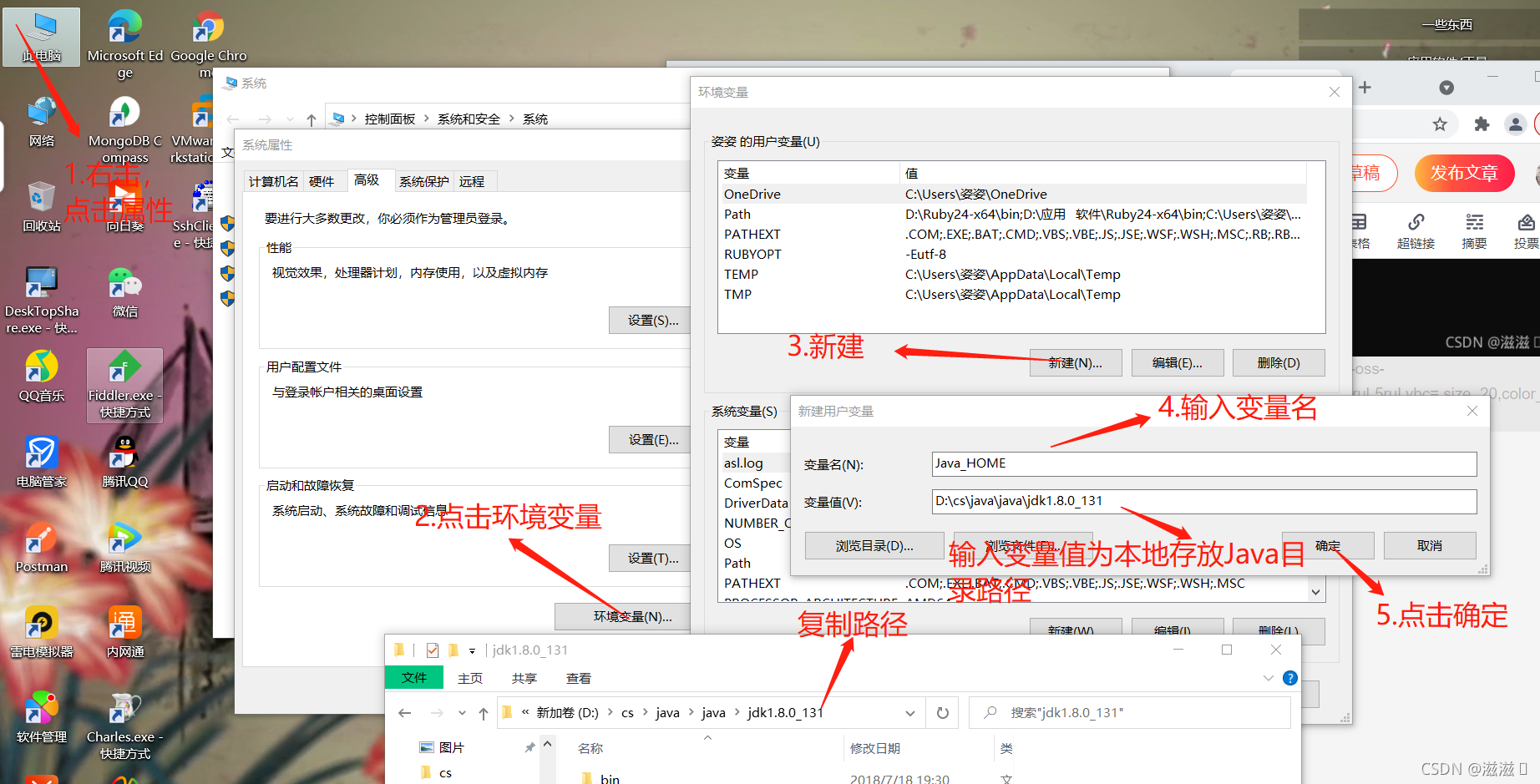Viewport: 1540px width, 784px height.
Task: Click the refresh button in File Explorer
Action: tap(943, 713)
